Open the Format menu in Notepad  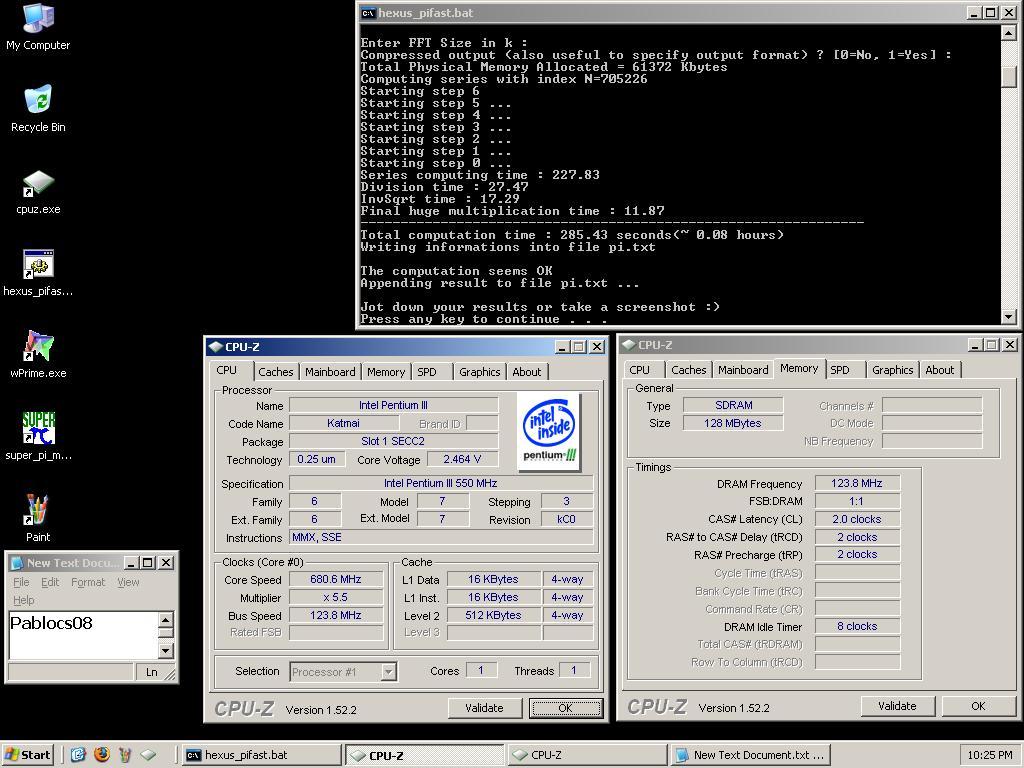88,583
